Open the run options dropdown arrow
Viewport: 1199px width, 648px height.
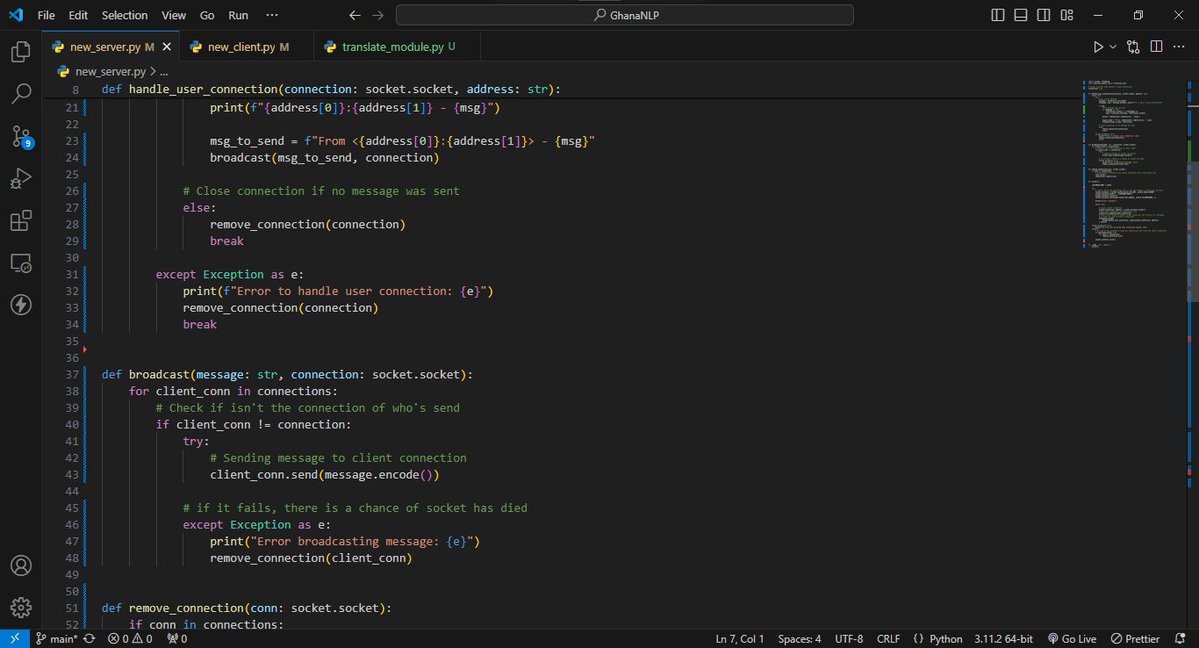point(1113,47)
